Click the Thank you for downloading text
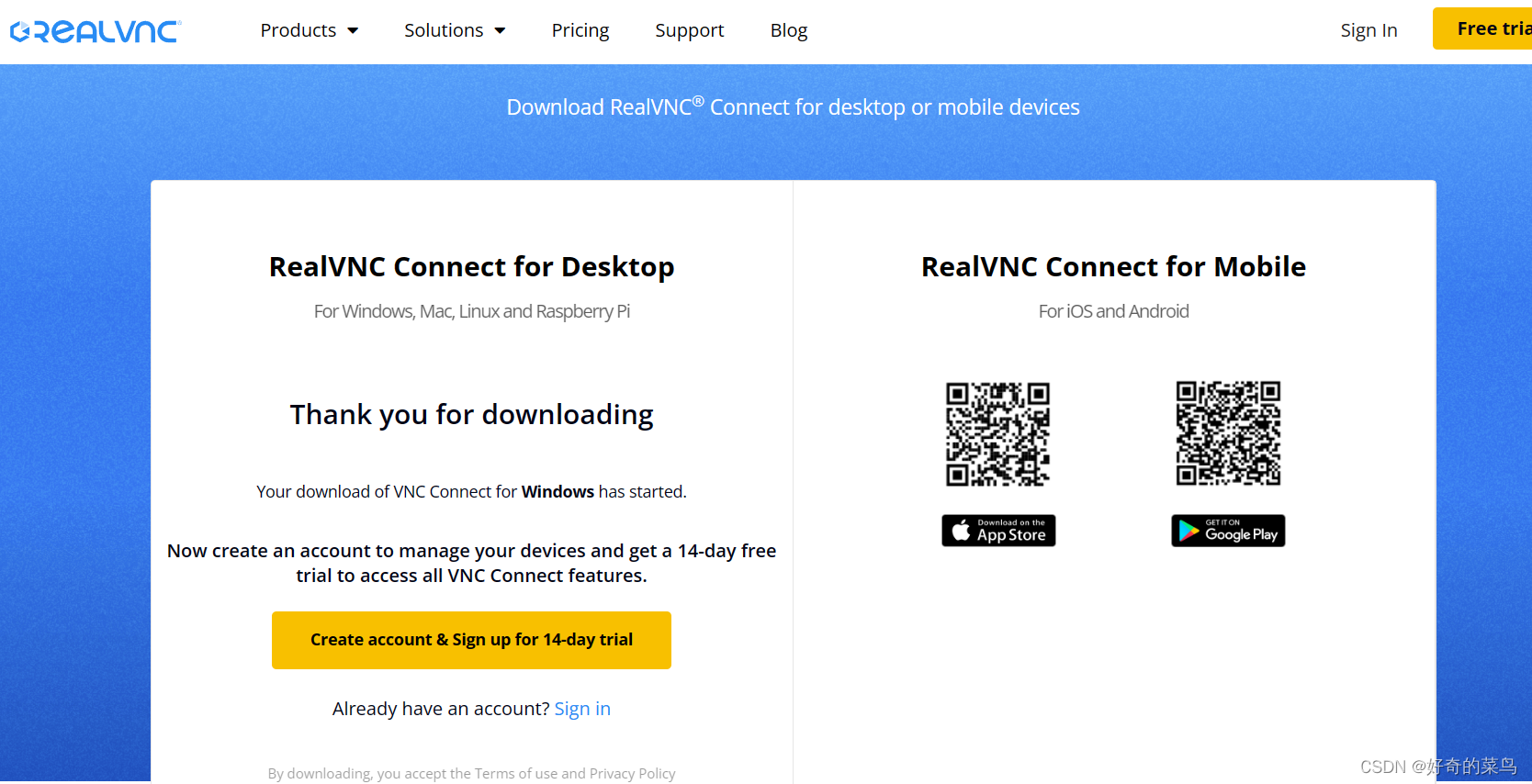Viewport: 1532px width, 784px height. point(471,415)
